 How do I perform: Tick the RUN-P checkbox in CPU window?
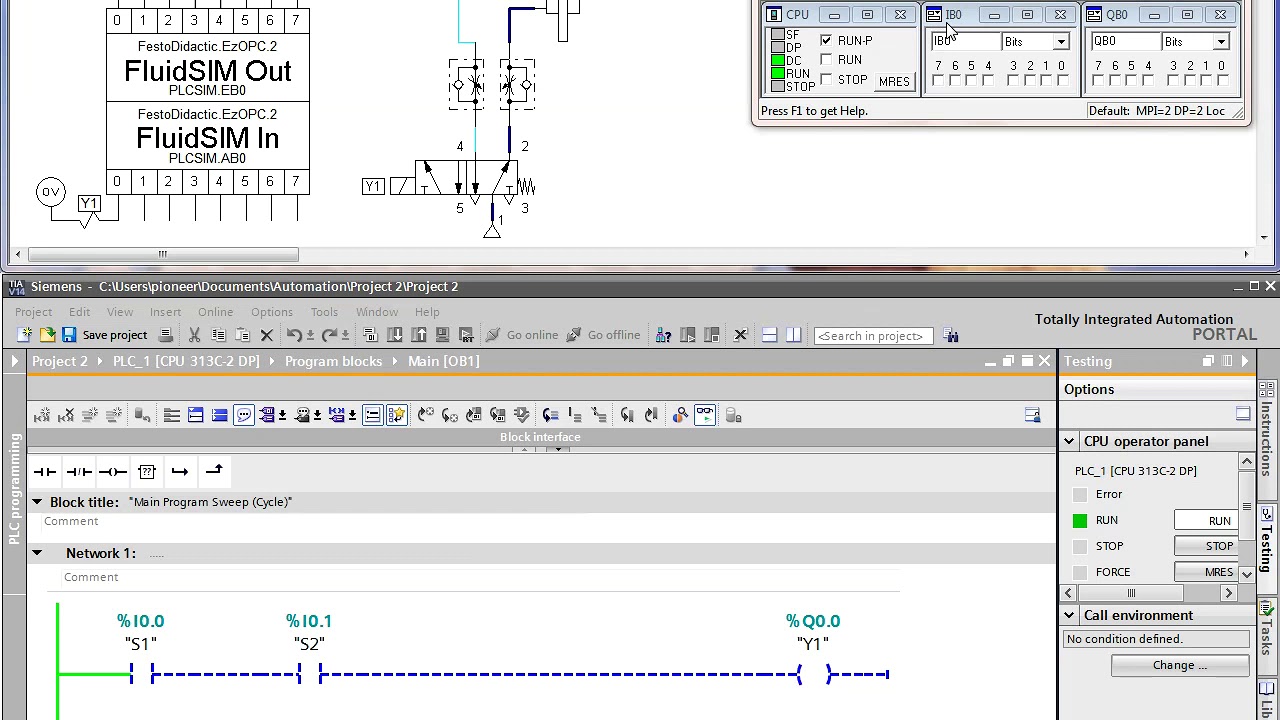tap(826, 41)
